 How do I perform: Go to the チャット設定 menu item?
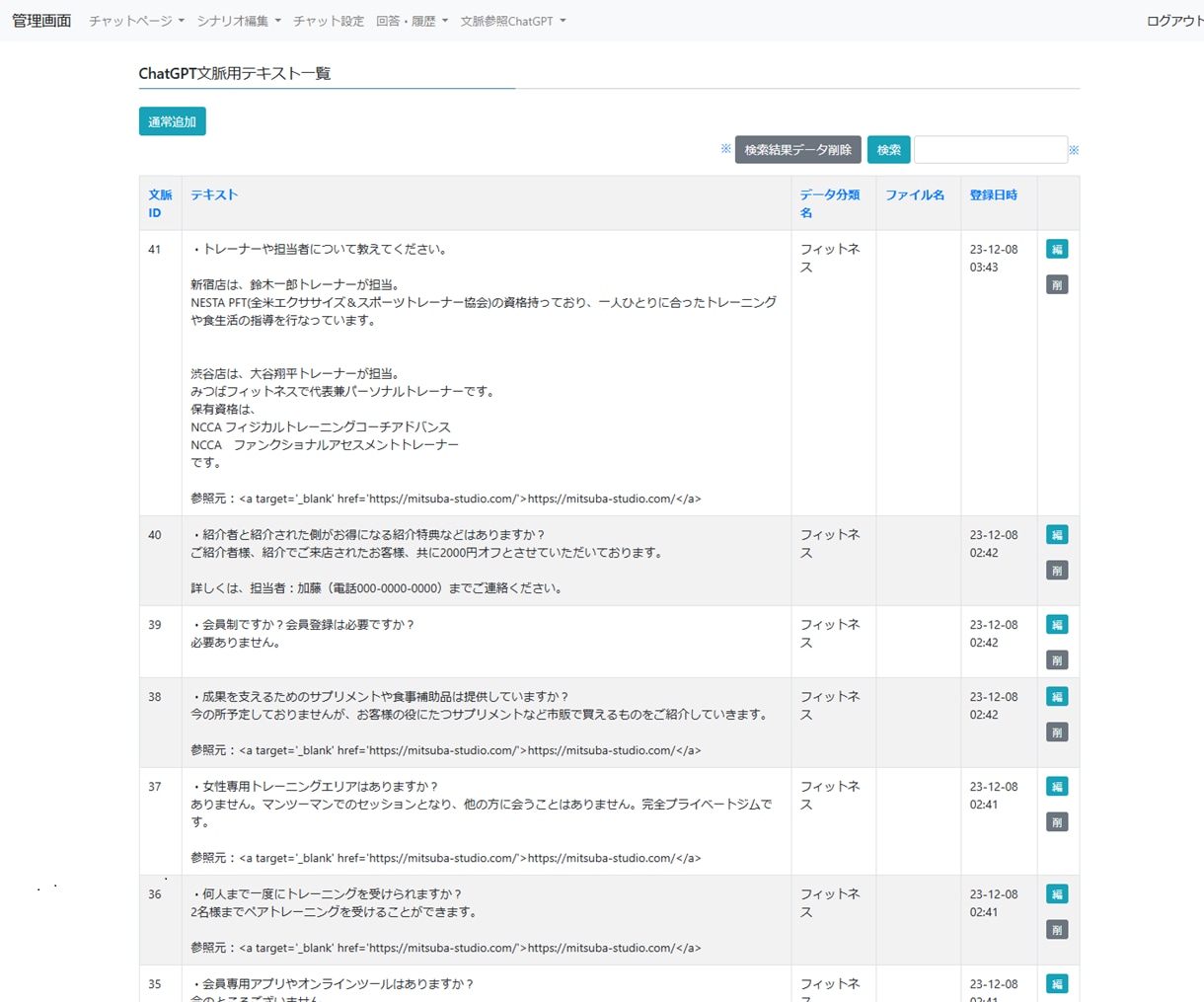tap(329, 21)
